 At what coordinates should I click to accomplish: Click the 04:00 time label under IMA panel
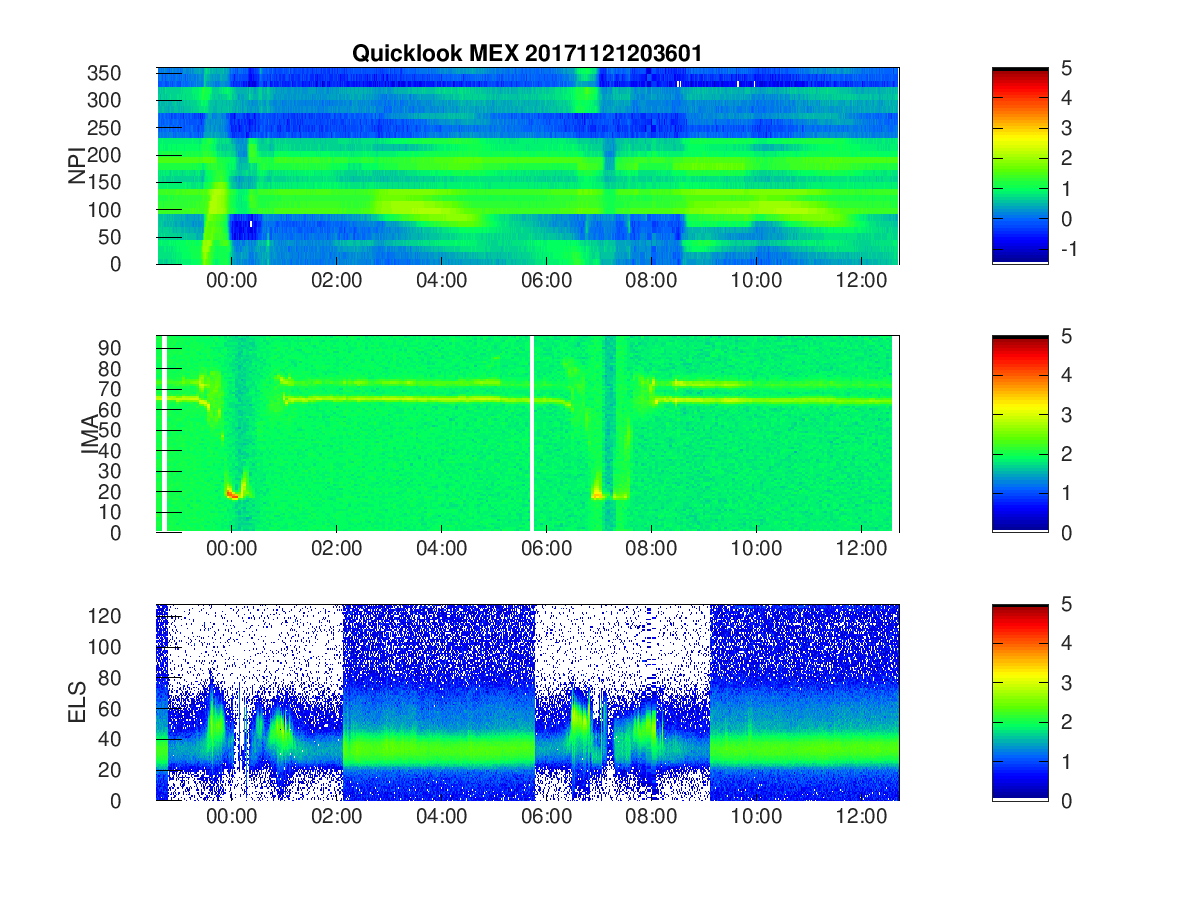[x=442, y=549]
